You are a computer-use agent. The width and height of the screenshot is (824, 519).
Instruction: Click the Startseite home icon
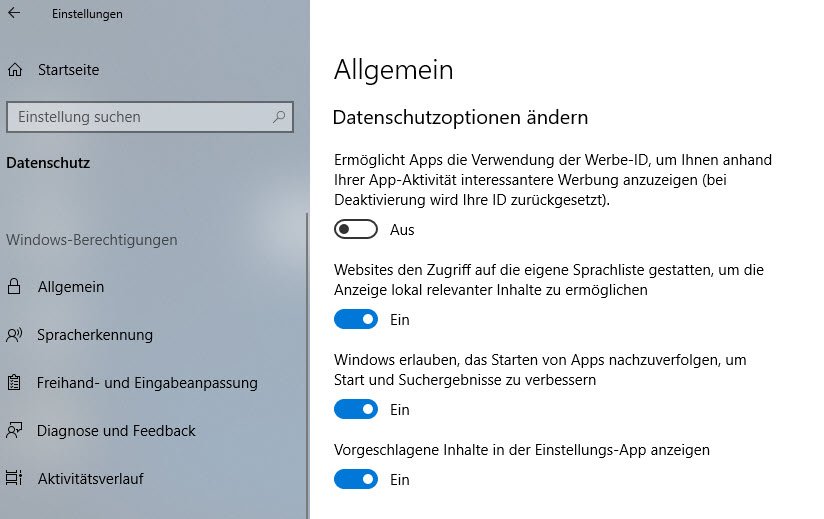tap(14, 70)
